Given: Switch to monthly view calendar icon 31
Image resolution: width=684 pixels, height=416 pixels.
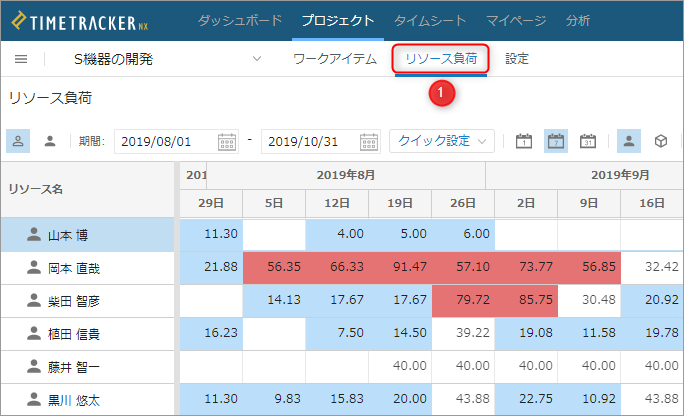Looking at the screenshot, I should [x=588, y=141].
